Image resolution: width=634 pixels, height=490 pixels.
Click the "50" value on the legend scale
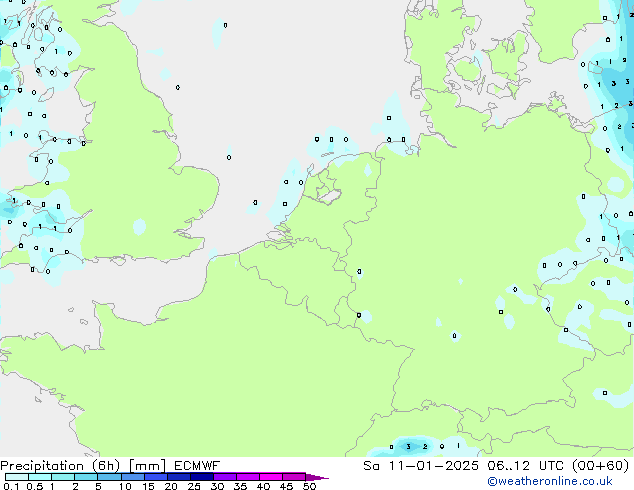[309, 487]
